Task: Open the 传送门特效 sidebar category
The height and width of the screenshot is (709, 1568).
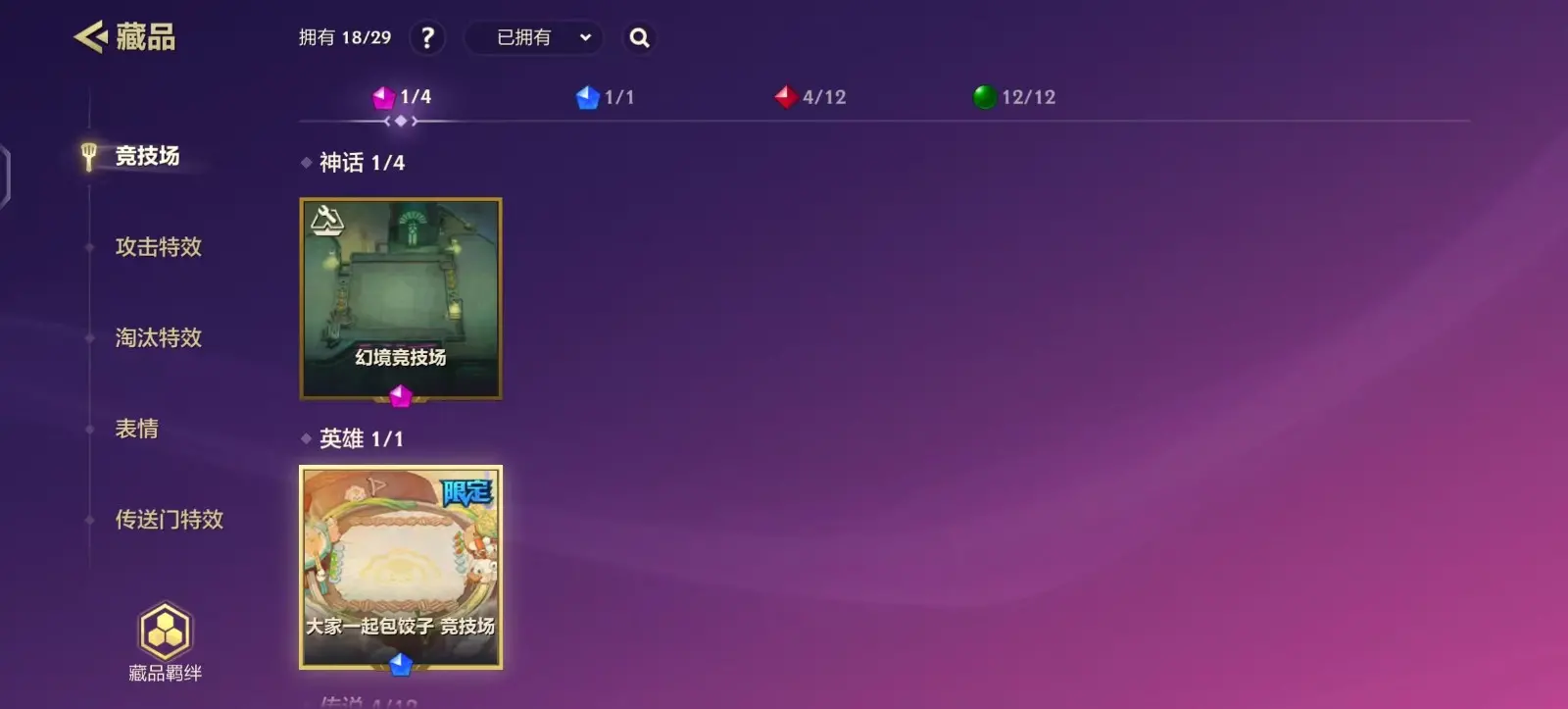Action: (x=170, y=520)
